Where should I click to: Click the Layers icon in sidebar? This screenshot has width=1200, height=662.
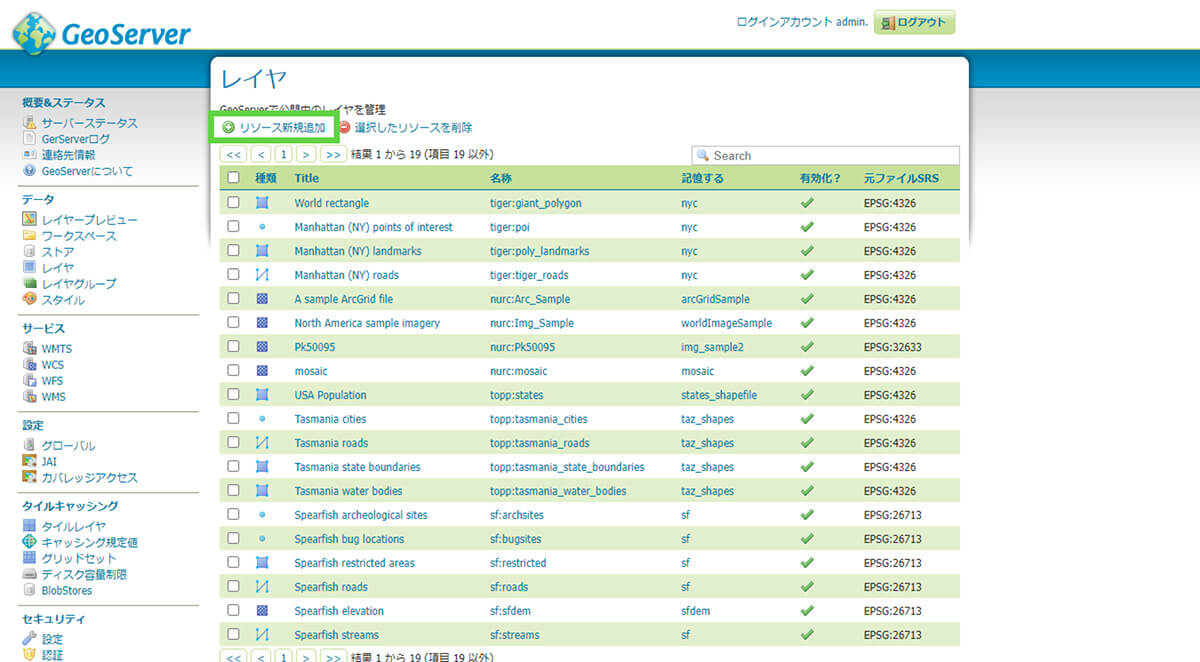click(x=30, y=268)
